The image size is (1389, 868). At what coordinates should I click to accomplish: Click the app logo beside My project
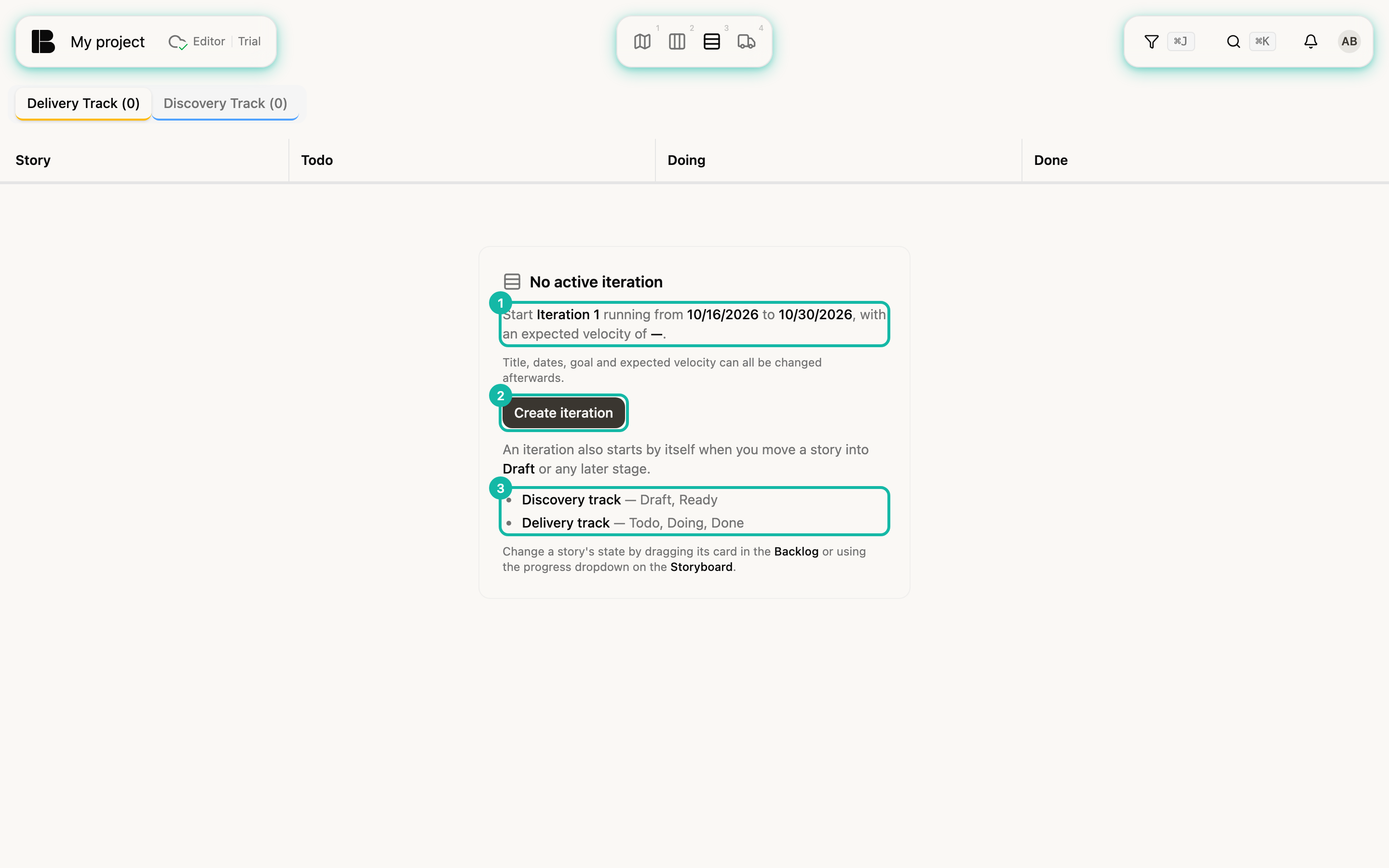pos(43,41)
